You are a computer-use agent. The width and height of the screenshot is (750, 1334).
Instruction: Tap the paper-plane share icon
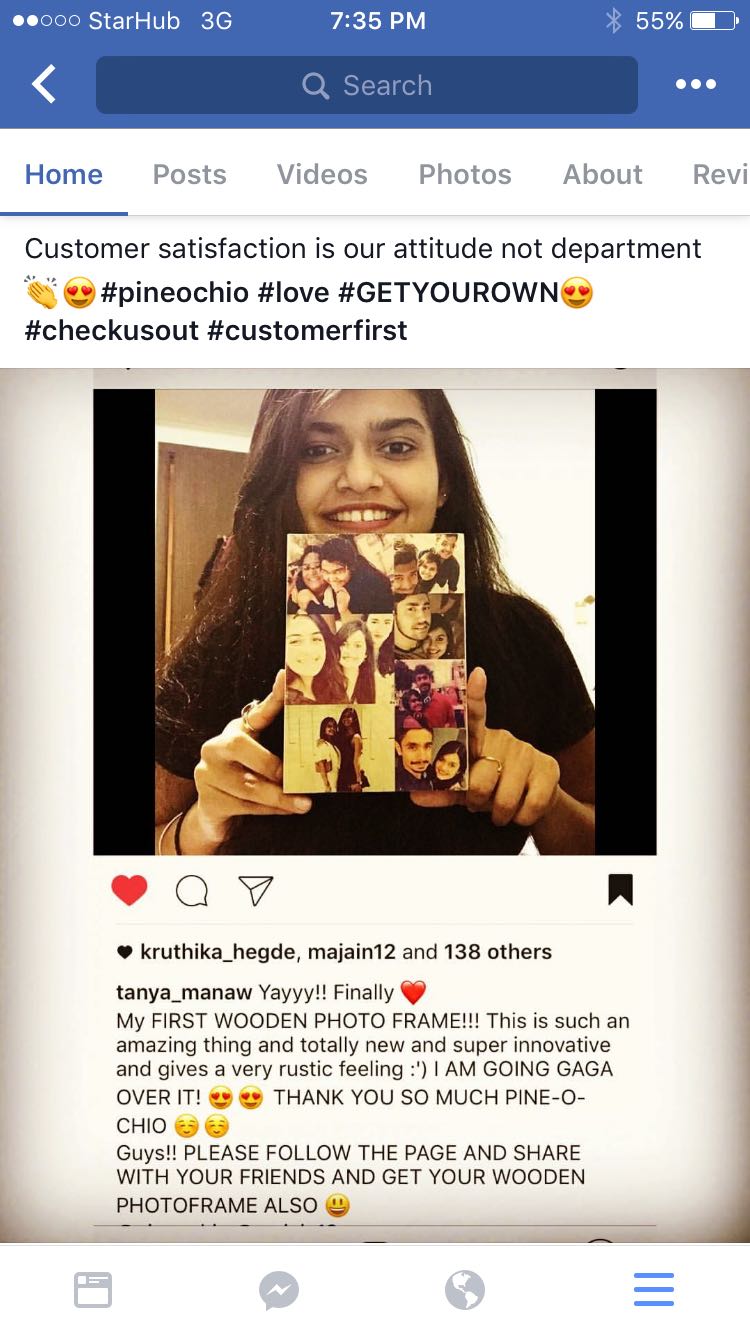pos(256,890)
